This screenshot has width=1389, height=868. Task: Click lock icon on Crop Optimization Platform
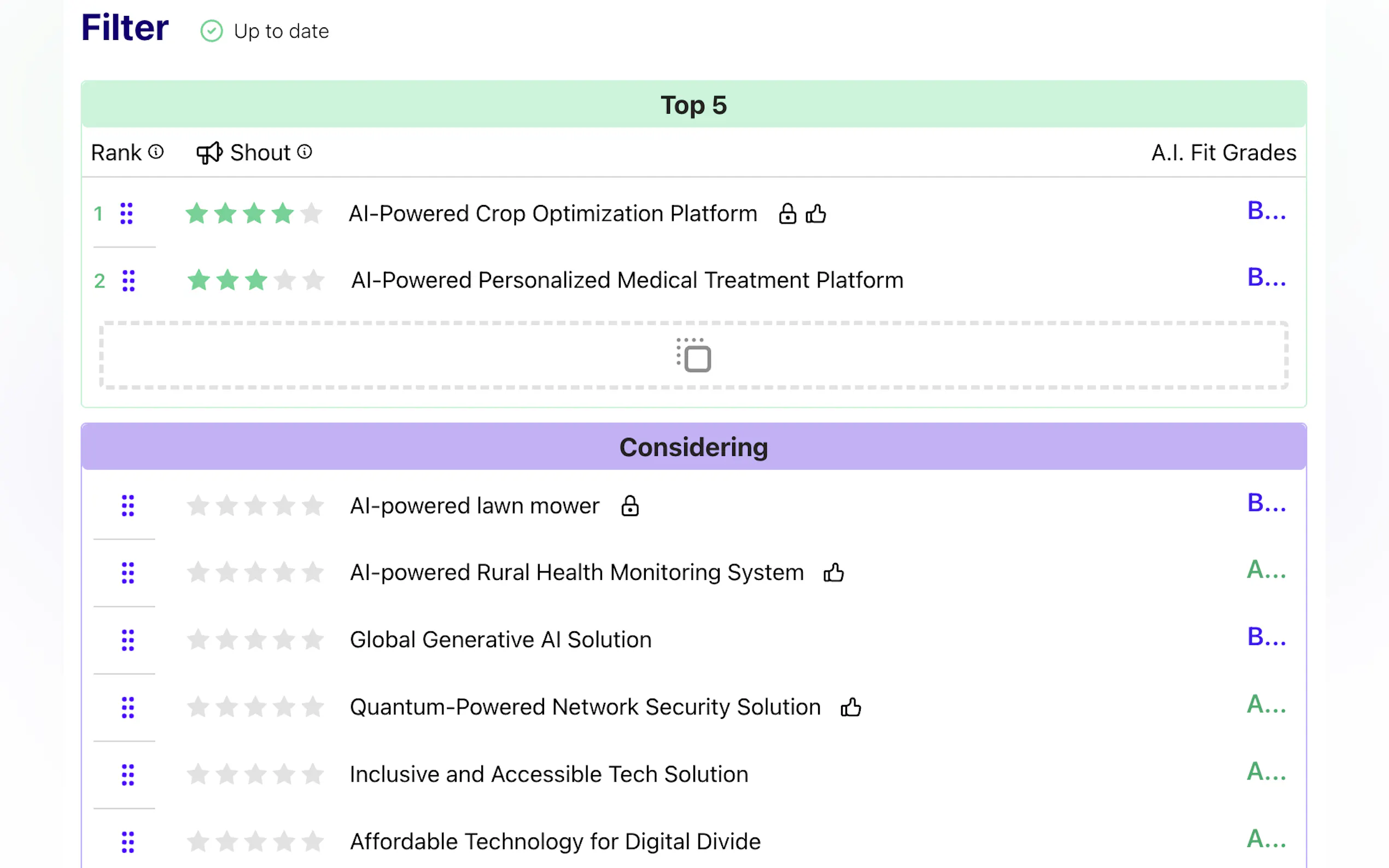(787, 214)
